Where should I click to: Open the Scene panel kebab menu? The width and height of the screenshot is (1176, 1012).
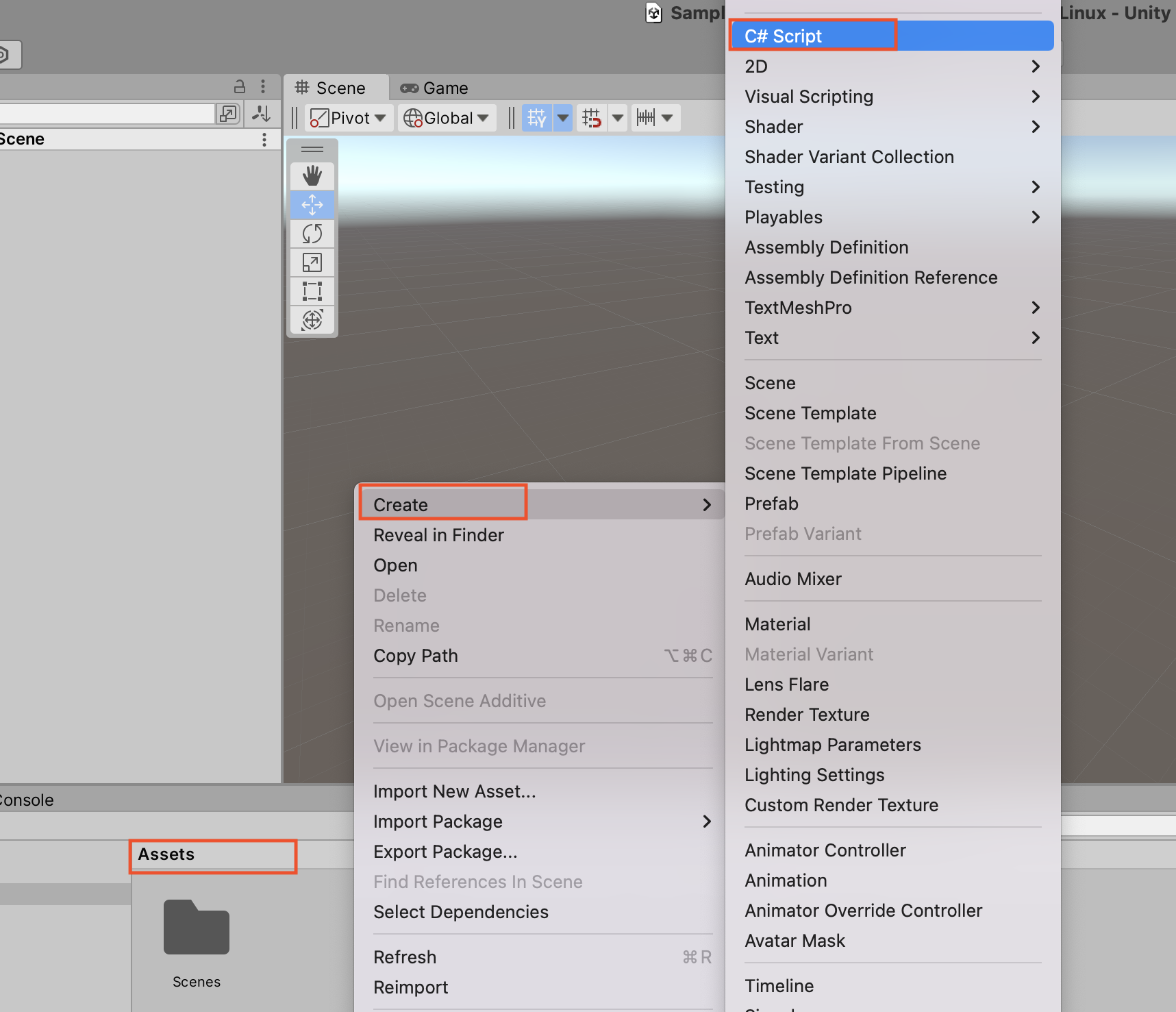click(x=265, y=139)
